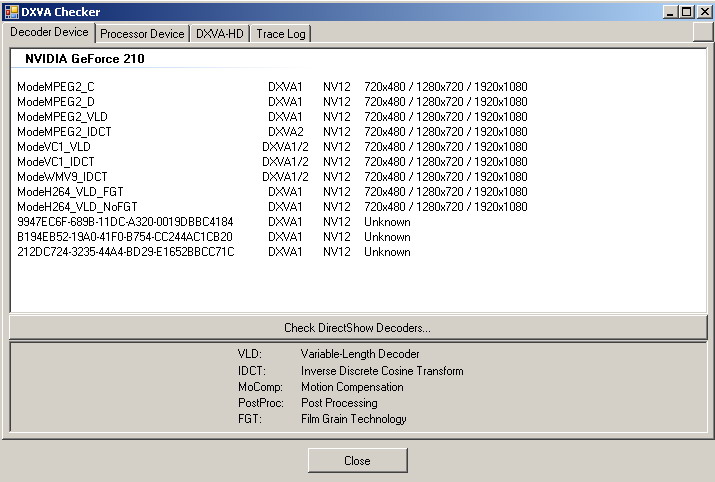The image size is (715, 482).
Task: Click the IDCT: legend label
Action: [x=252, y=371]
